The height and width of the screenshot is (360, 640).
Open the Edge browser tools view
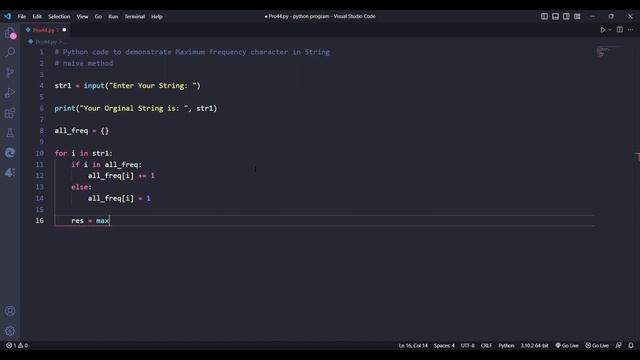(10, 153)
